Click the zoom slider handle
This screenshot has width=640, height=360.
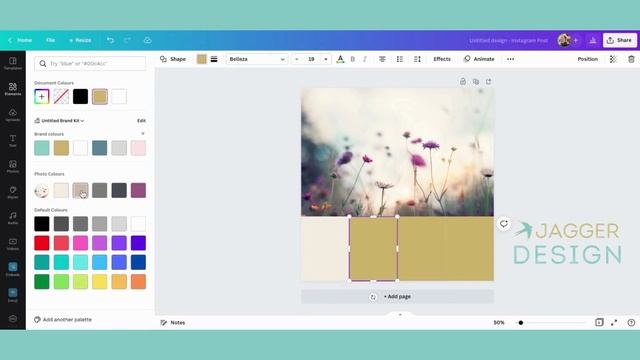[521, 323]
